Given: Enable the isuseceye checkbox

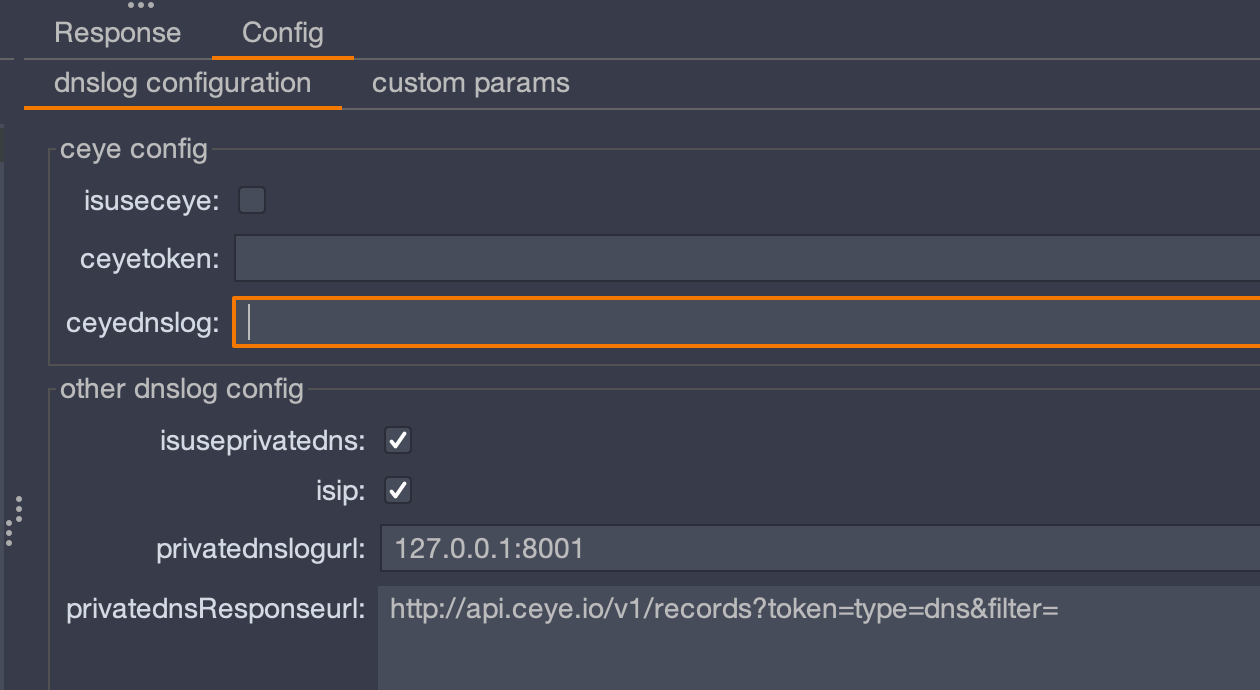Looking at the screenshot, I should (x=252, y=201).
